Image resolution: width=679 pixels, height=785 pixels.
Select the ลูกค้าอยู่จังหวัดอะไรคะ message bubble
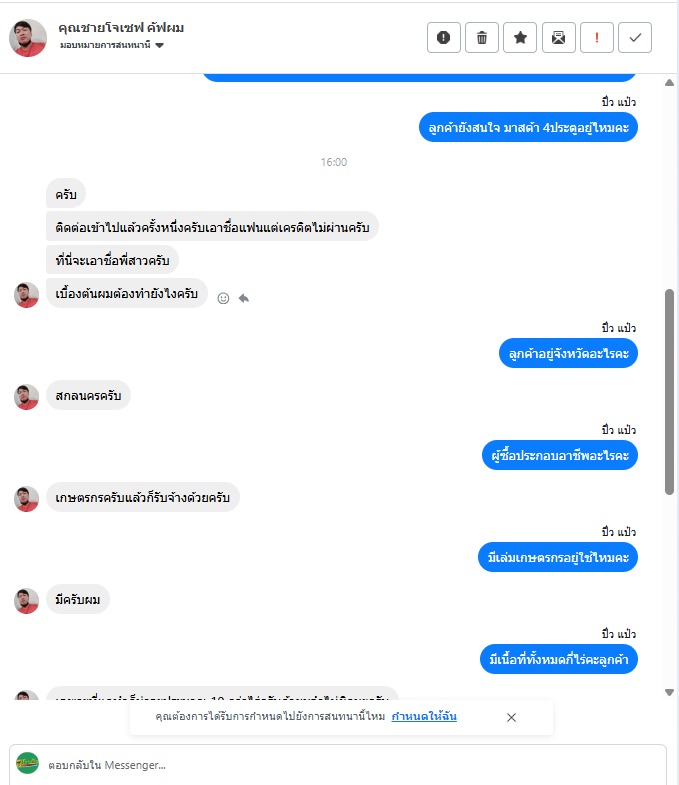(568, 353)
